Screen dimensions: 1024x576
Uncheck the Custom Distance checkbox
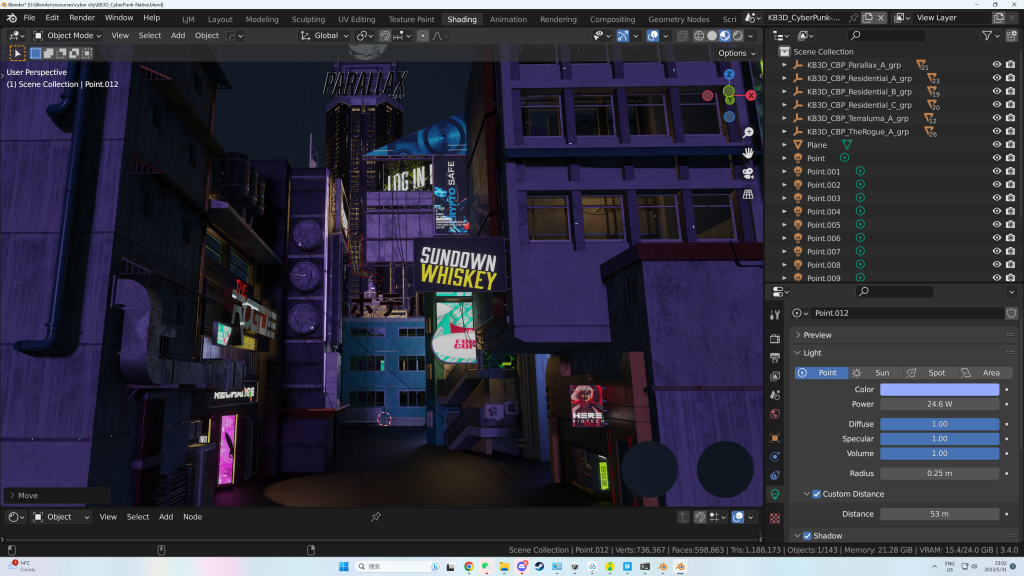[816, 494]
